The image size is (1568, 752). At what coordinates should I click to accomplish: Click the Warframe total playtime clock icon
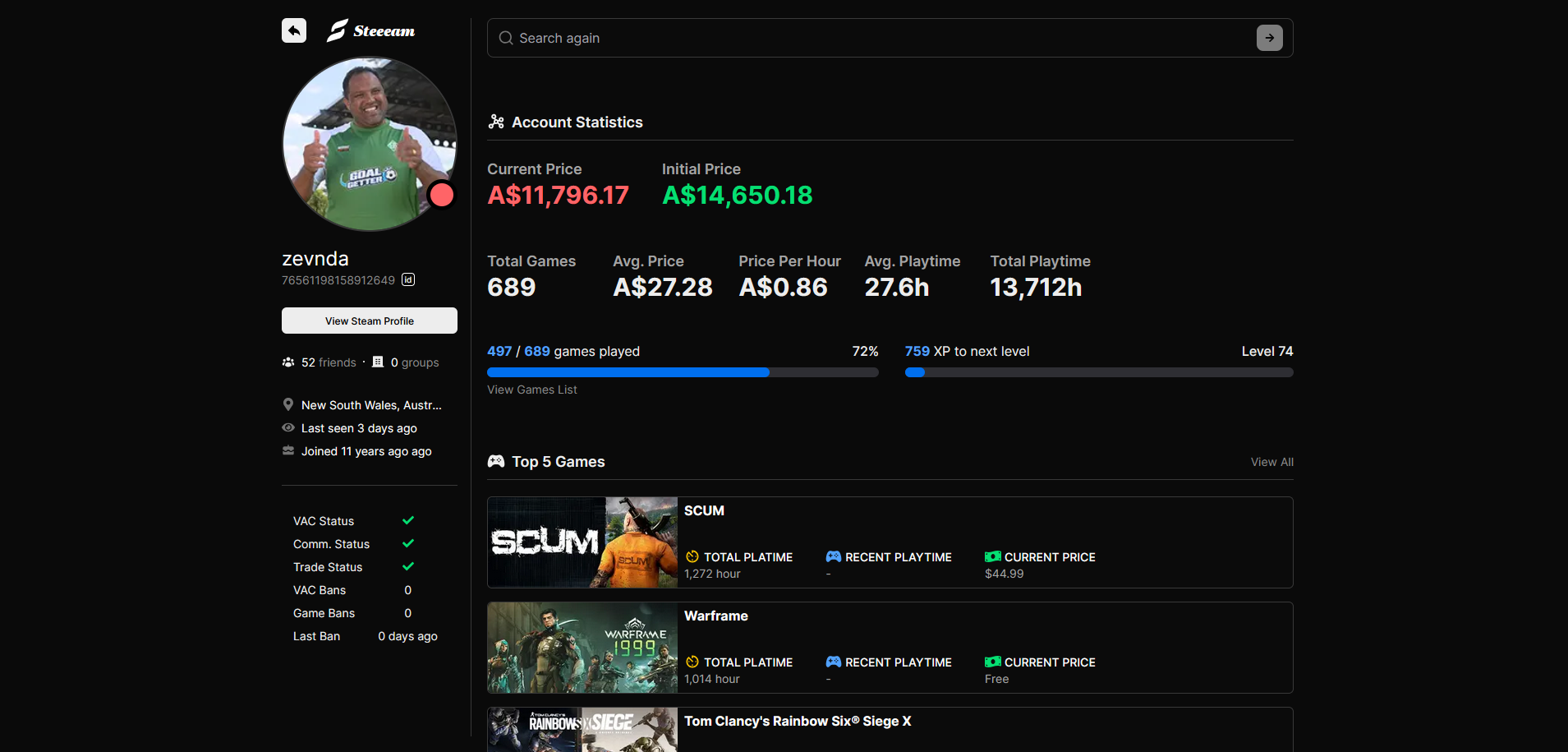(x=692, y=662)
